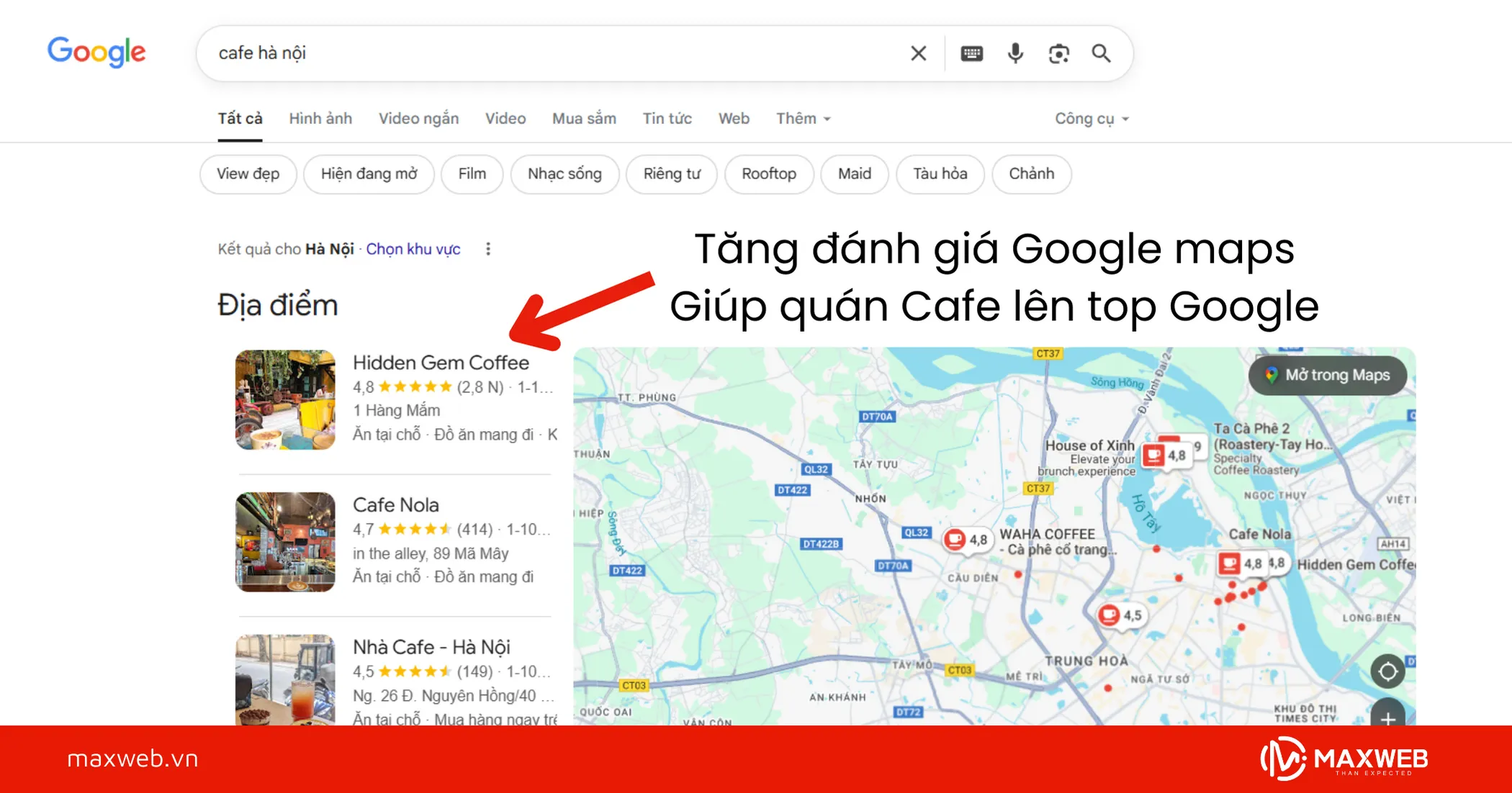The width and height of the screenshot is (1512, 793).
Task: Apply the Rooftop filter chip
Action: (x=769, y=174)
